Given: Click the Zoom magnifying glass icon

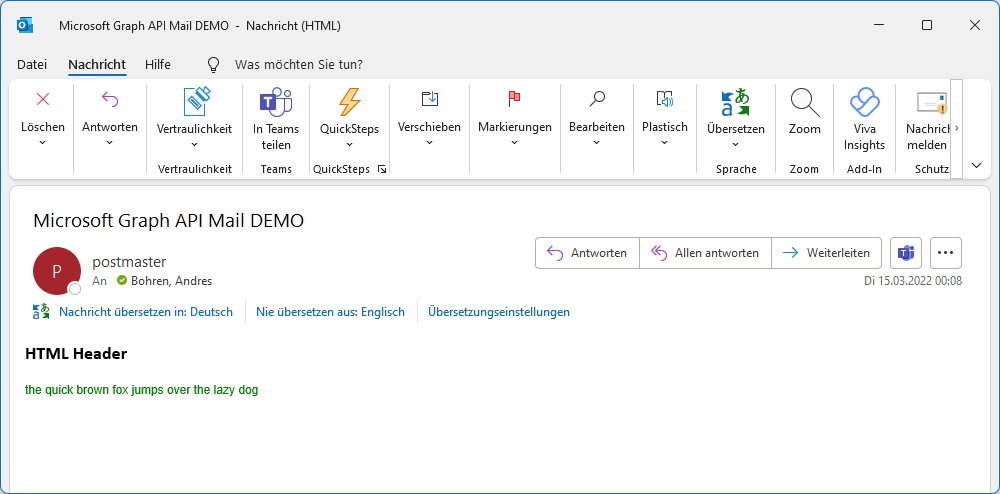Looking at the screenshot, I should coord(805,102).
